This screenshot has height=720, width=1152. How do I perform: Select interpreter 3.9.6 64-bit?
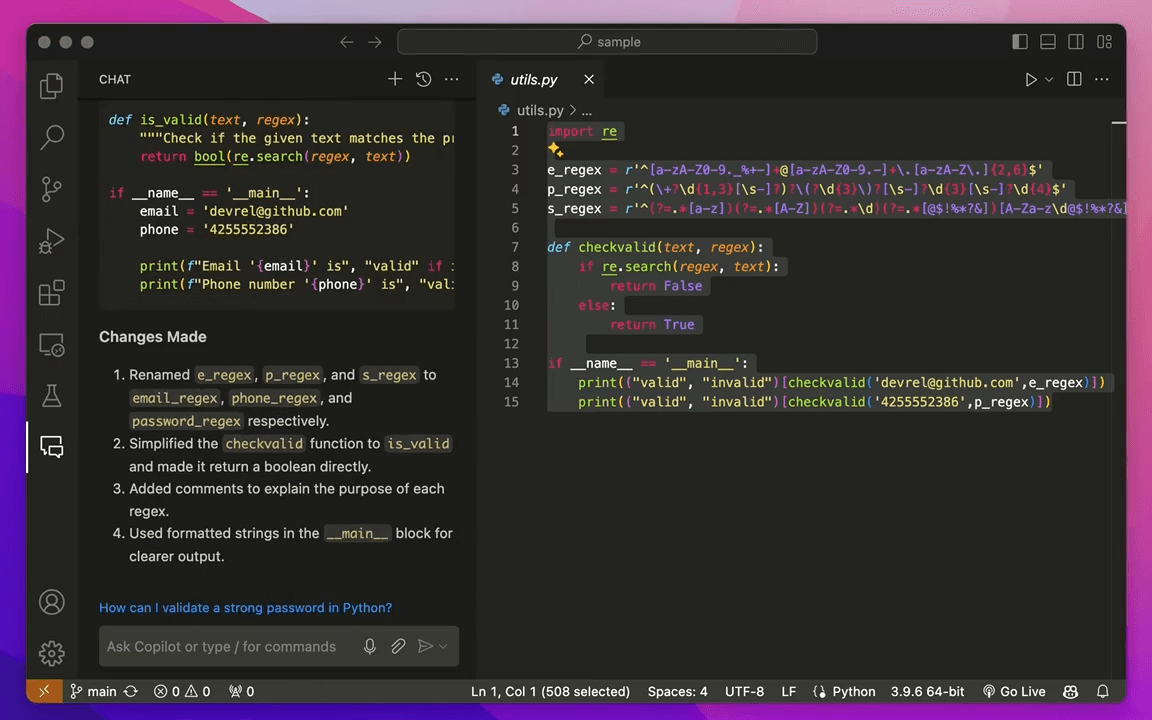coord(927,691)
